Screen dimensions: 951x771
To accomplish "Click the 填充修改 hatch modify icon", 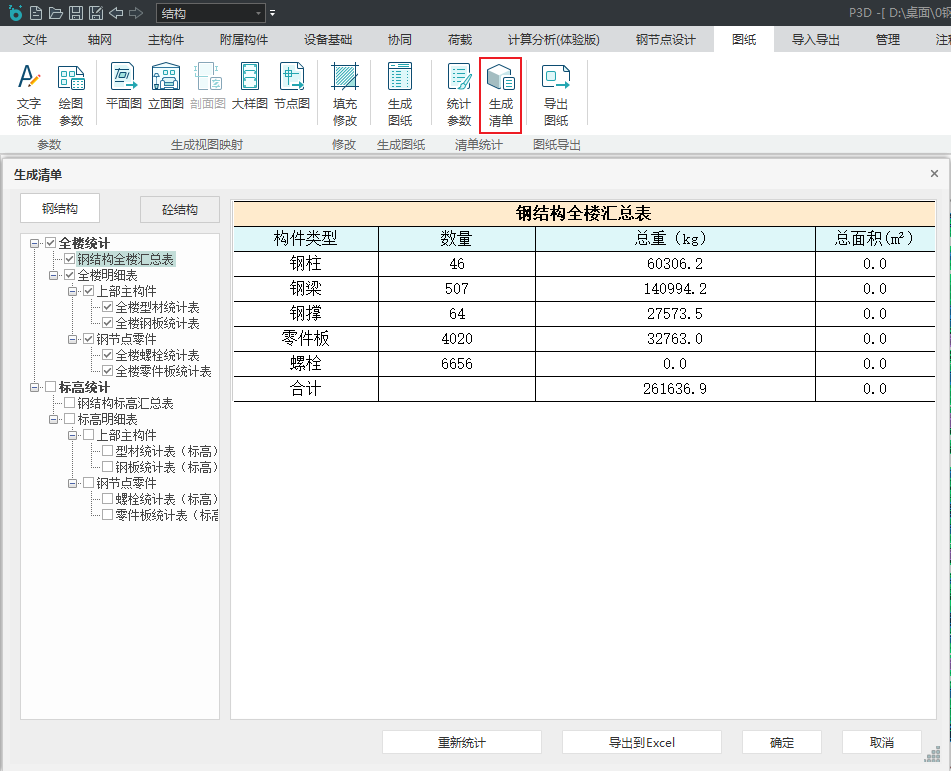I will click(x=345, y=94).
